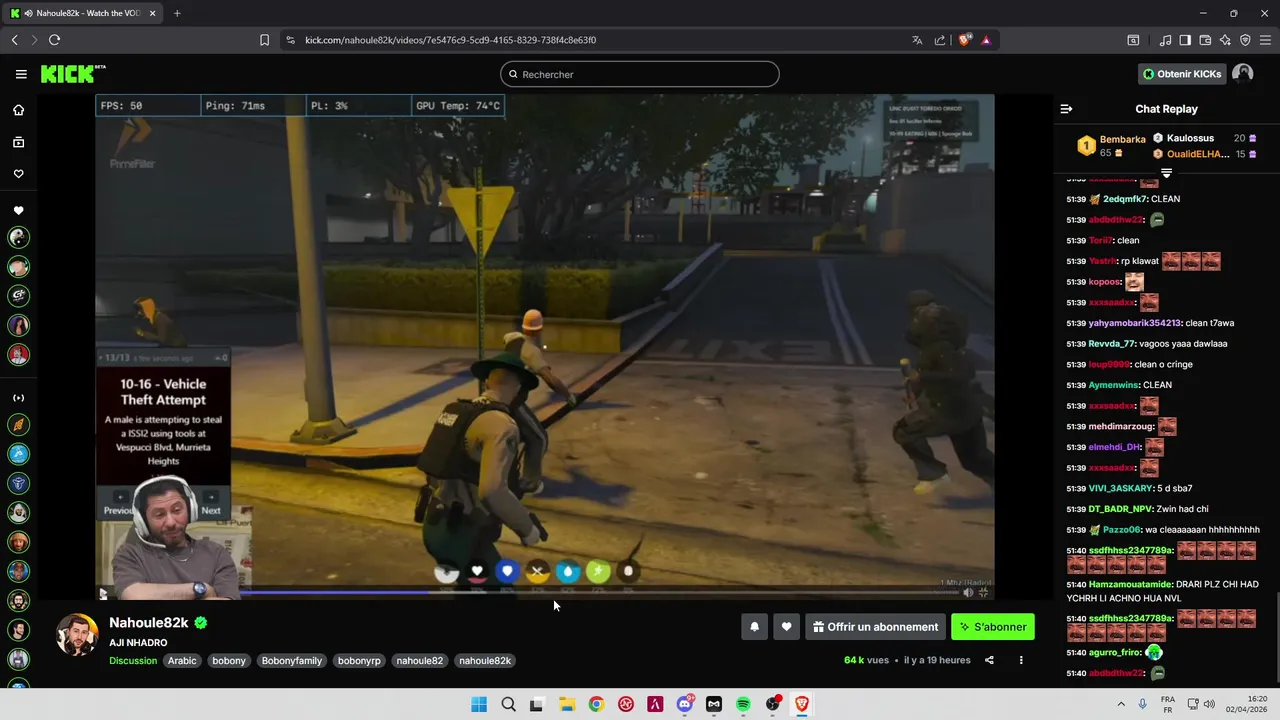Click the live indicator icon in sidebar
This screenshot has width=1280, height=720.
pos(18,398)
